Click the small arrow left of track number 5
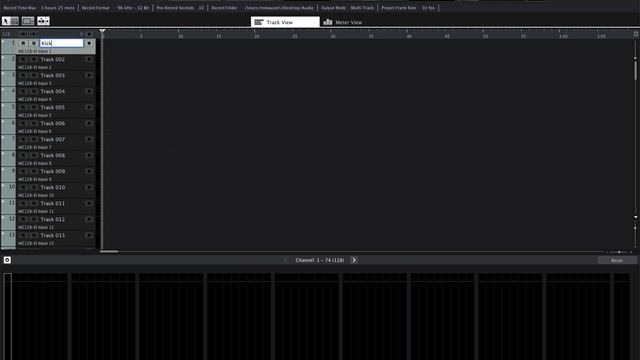The height and width of the screenshot is (360, 640). point(4,106)
